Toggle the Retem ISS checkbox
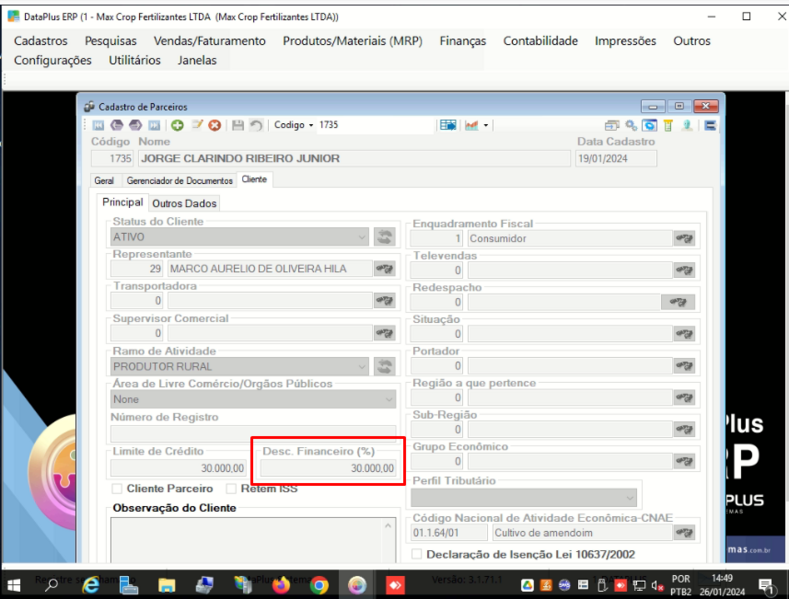 coord(231,488)
